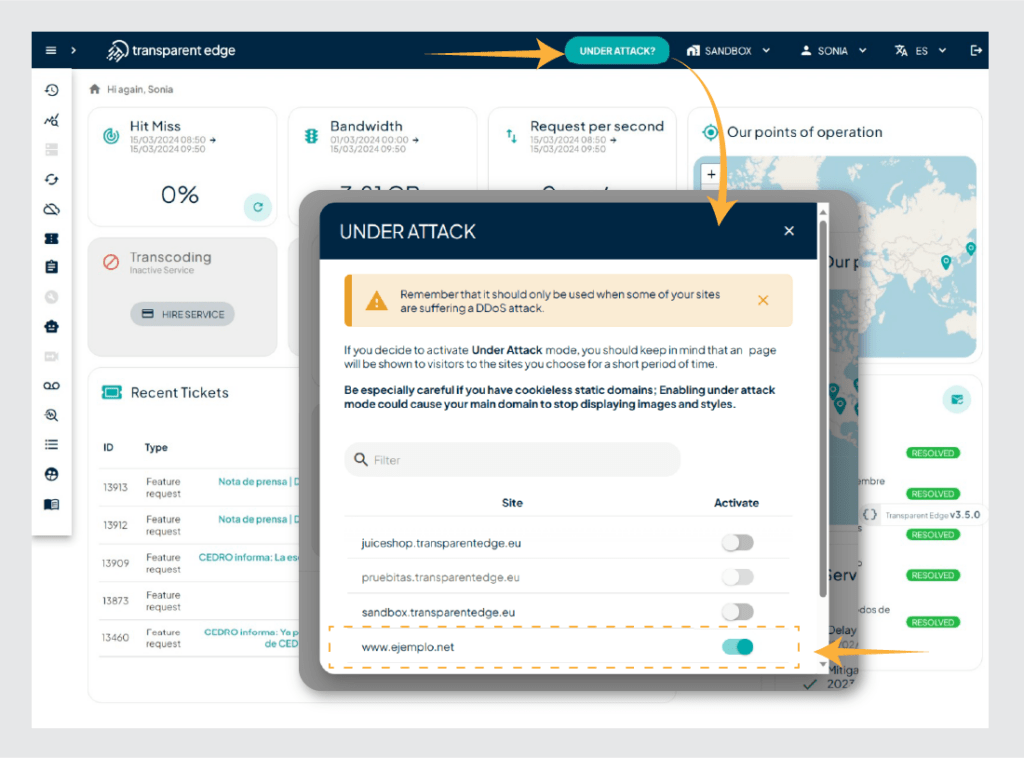
Task: Zoom in on the operations map
Action: point(711,174)
